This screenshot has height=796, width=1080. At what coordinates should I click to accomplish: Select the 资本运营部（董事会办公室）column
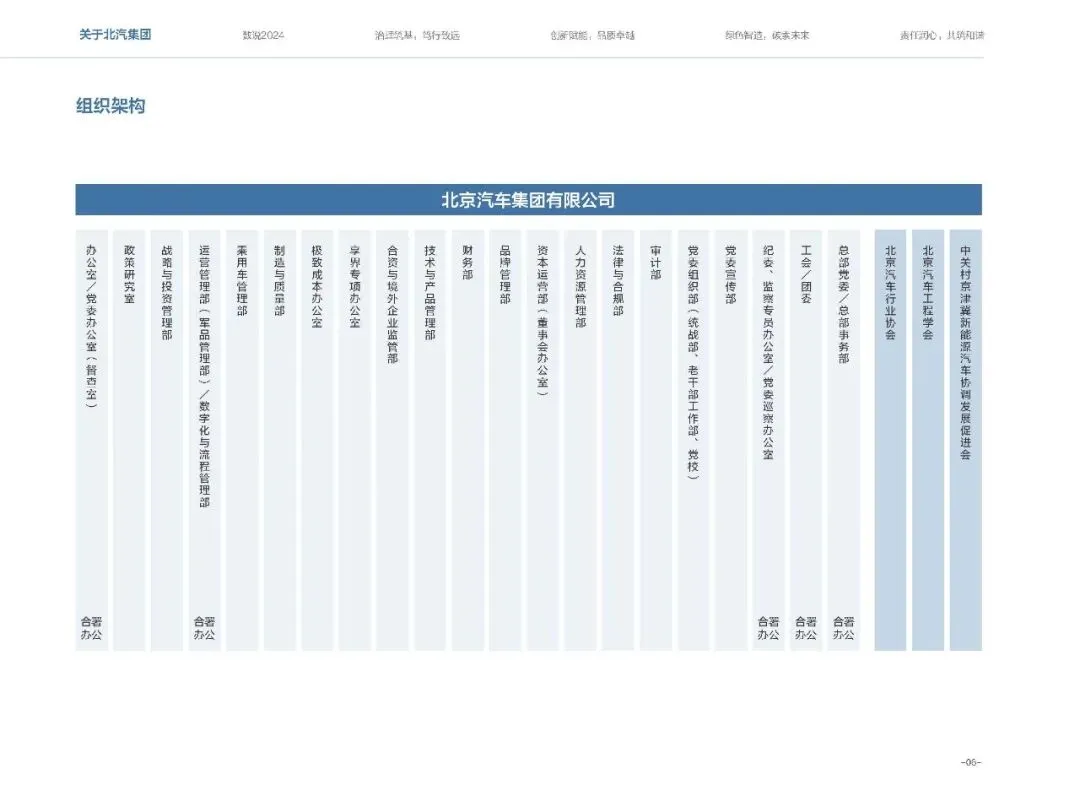coord(543,440)
